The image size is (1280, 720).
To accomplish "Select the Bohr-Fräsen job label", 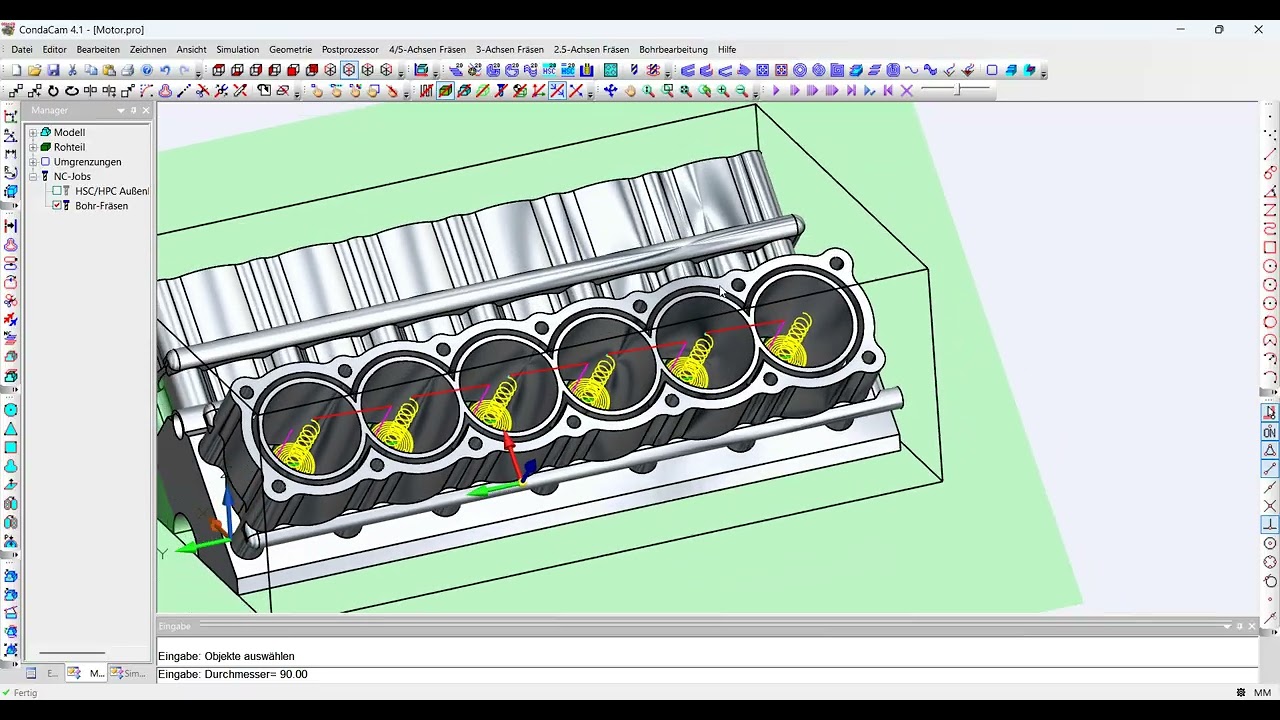I will [101, 205].
